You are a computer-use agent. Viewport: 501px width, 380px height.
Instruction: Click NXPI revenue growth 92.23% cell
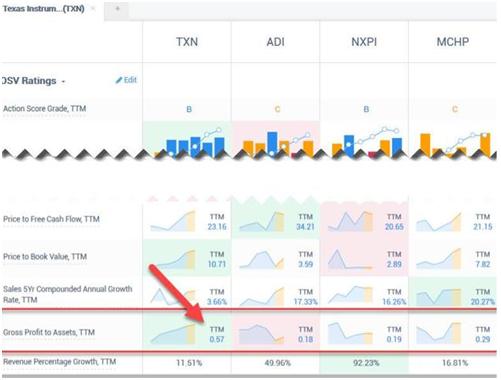(x=366, y=363)
